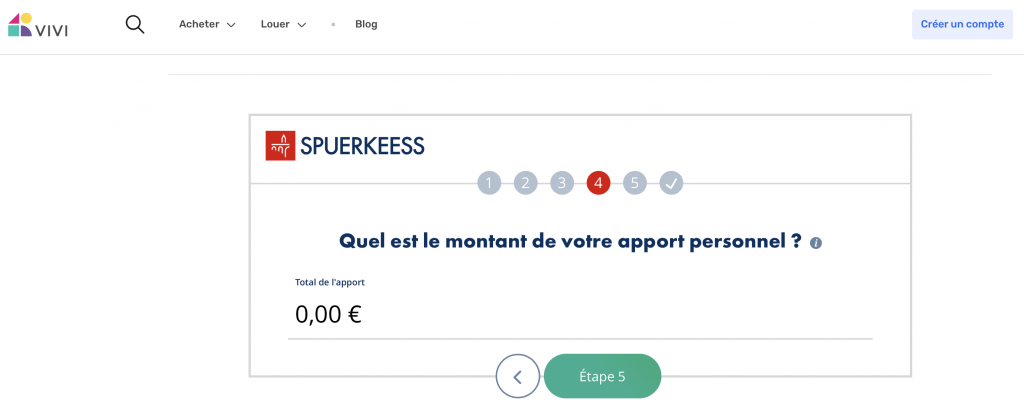Screen dimensions: 1024x408
Task: Expand the Louer dropdown menu
Action: pos(282,24)
